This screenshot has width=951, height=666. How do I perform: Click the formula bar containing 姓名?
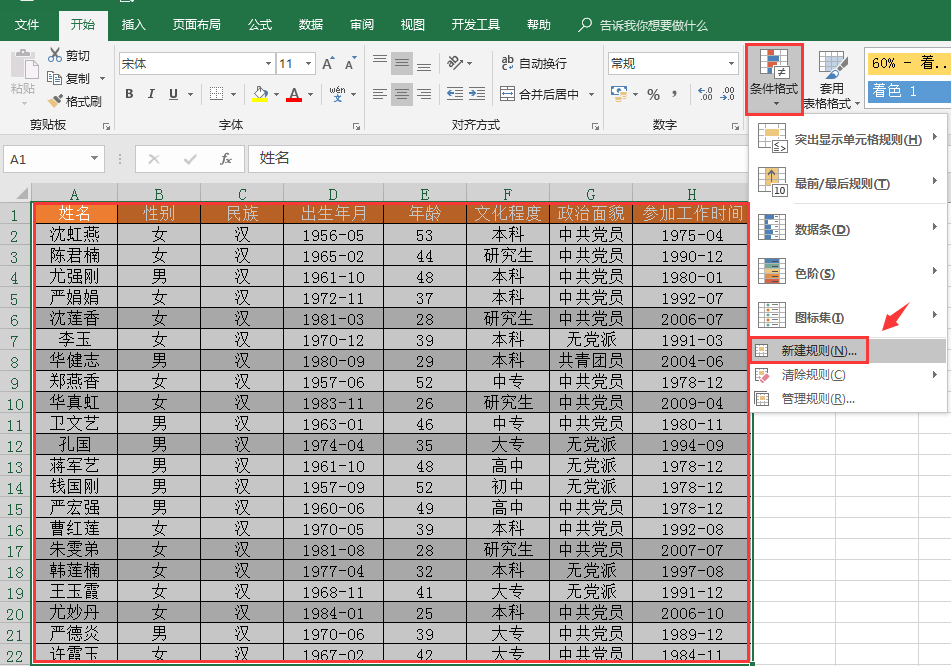[x=497, y=159]
